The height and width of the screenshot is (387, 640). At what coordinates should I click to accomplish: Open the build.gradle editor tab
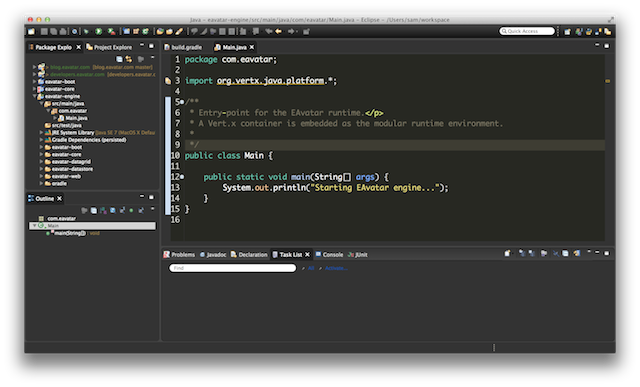183,47
